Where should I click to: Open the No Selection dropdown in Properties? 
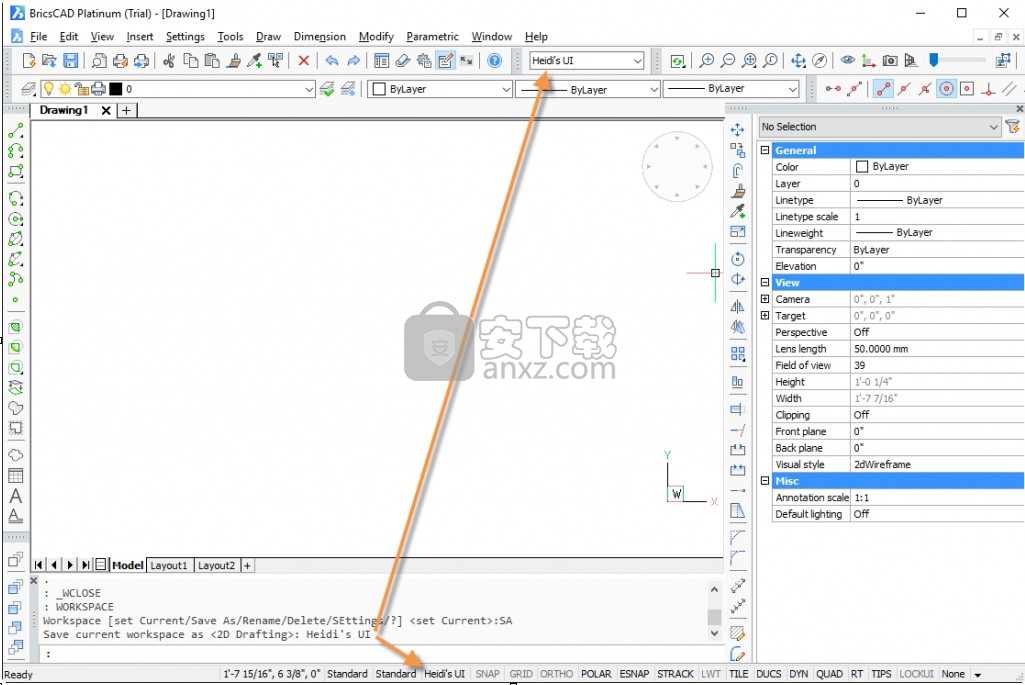879,127
